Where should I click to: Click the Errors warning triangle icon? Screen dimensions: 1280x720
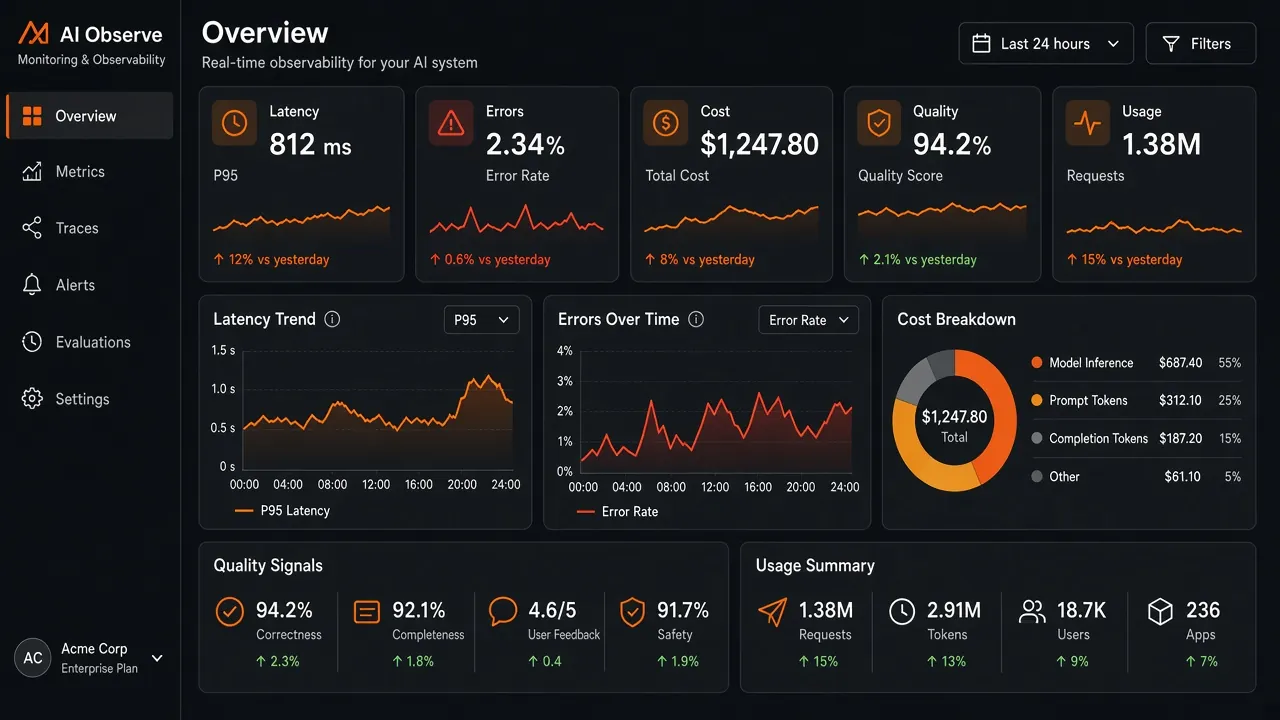pyautogui.click(x=451, y=123)
